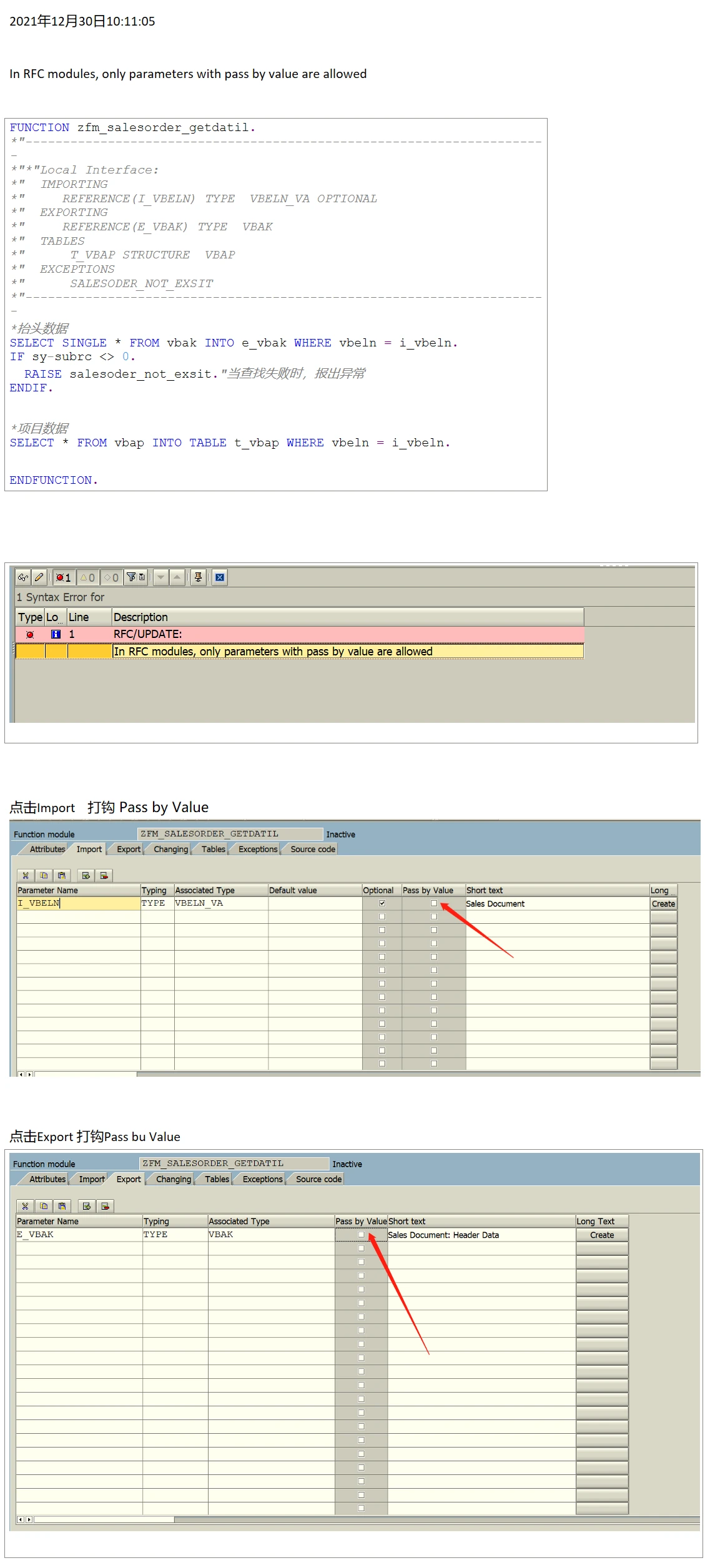The width and height of the screenshot is (705, 1568).
Task: Click the Type column header in the error list
Action: click(x=30, y=617)
